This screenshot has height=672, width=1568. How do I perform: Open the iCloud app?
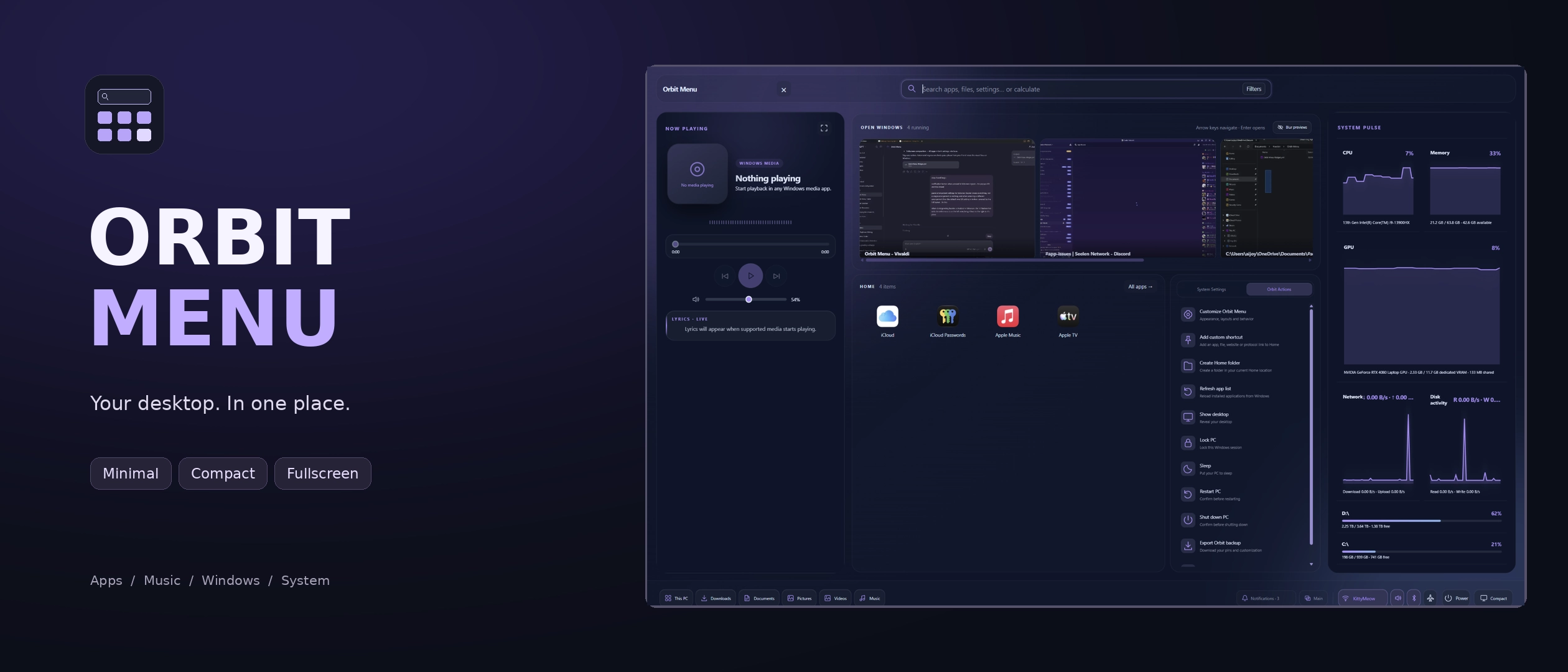point(887,321)
